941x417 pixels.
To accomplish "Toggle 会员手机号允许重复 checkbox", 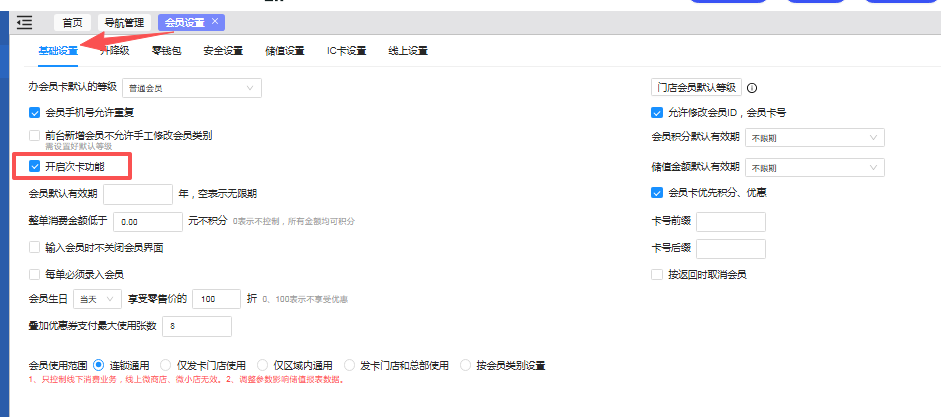I will coord(34,112).
